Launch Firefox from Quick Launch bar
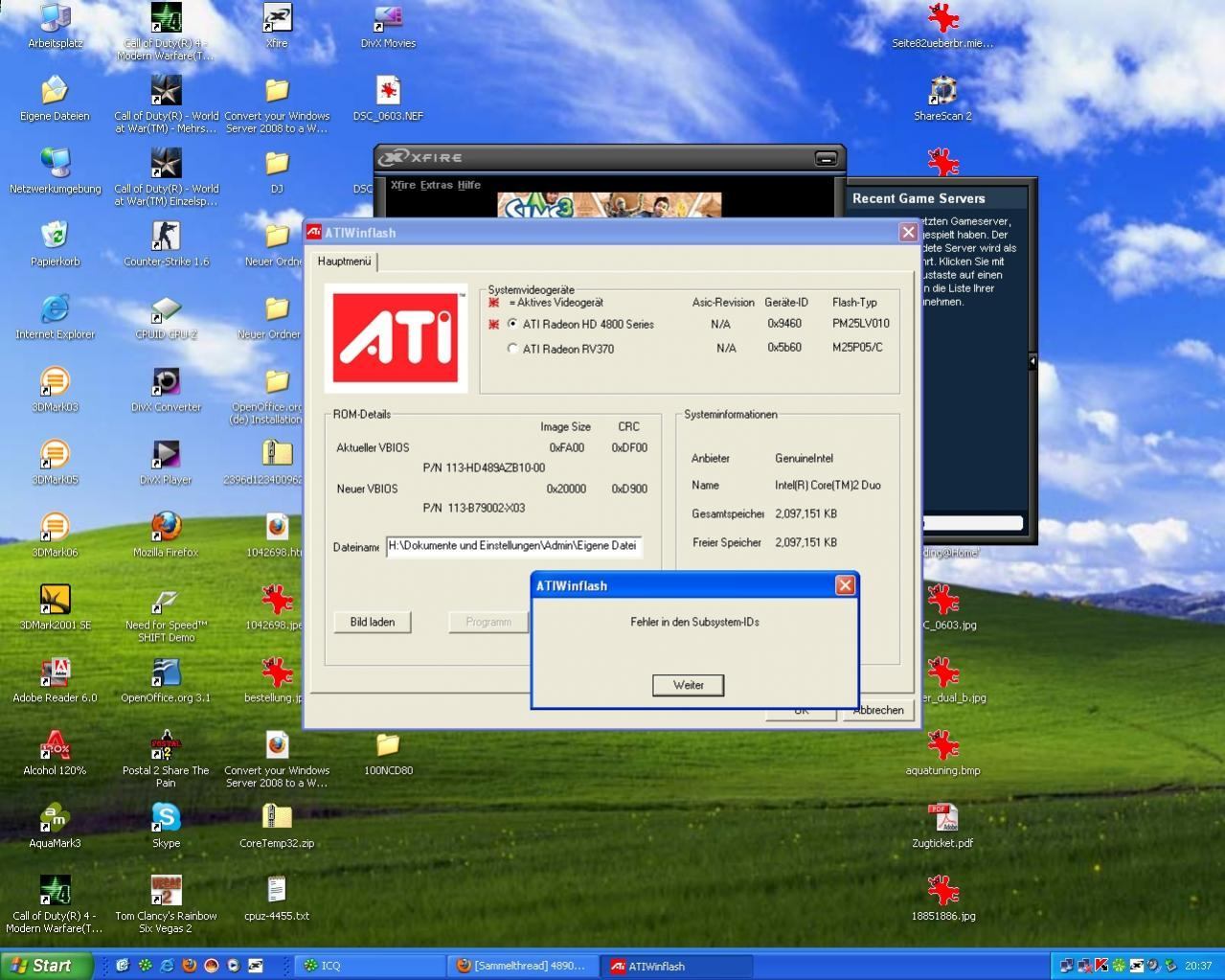 click(189, 966)
